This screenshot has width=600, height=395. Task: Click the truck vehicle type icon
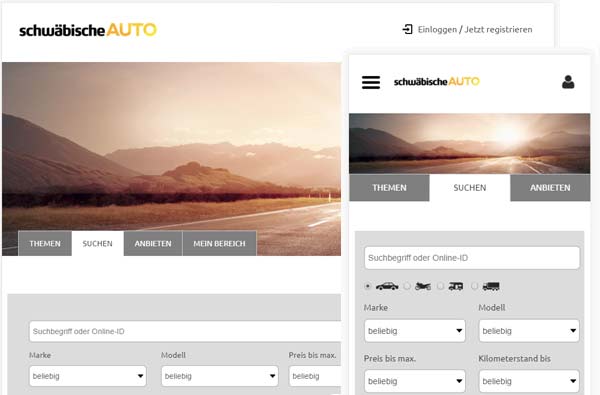491,286
